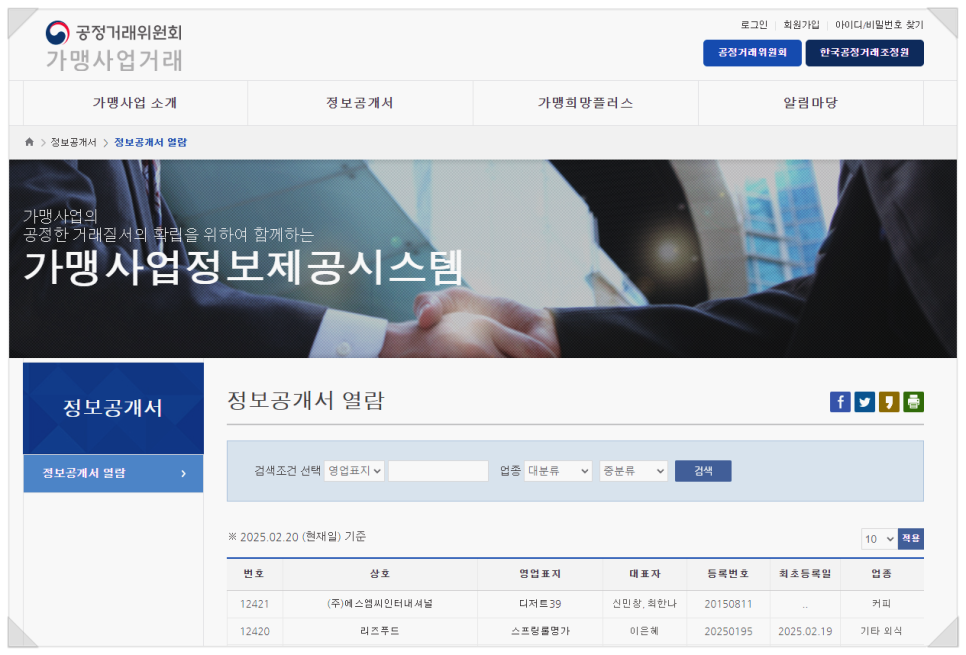
Task: Click 회원가입 link
Action: click(x=801, y=25)
